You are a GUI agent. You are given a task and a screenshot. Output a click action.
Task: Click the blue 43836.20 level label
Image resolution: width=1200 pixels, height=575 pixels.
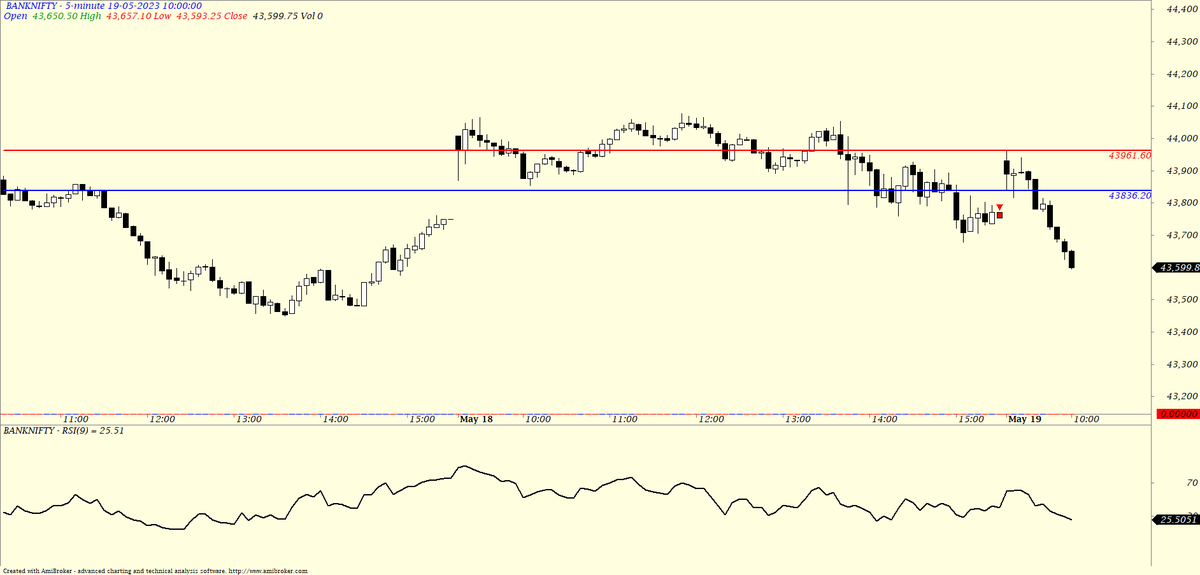(x=1130, y=196)
